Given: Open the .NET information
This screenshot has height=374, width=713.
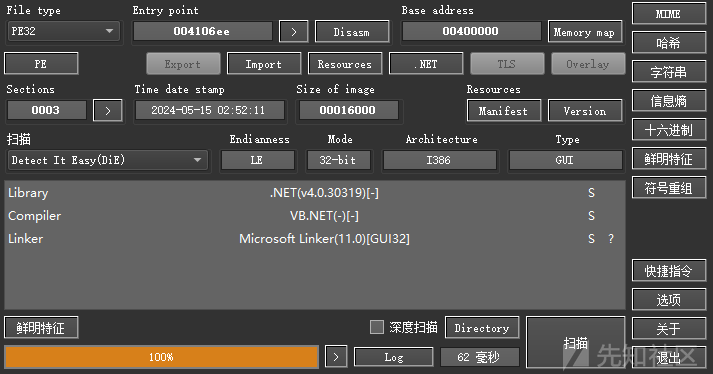Looking at the screenshot, I should 426,64.
